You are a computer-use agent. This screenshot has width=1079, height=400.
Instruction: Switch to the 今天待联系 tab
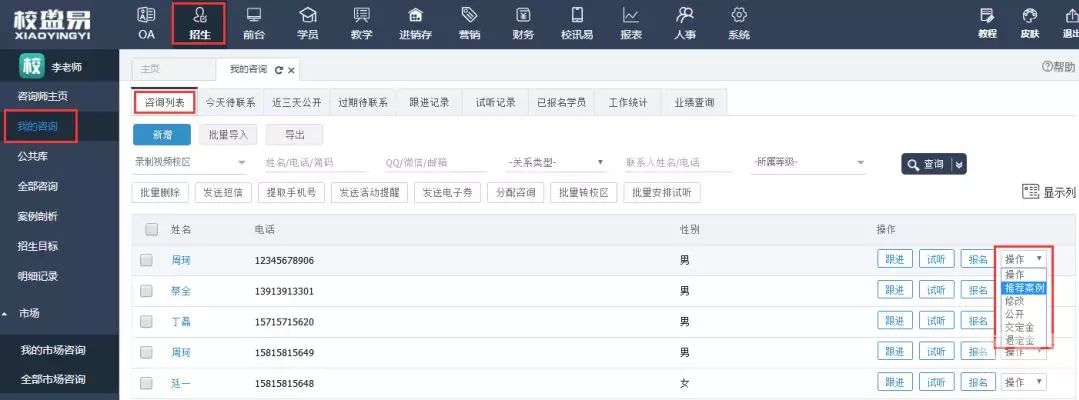[x=231, y=103]
